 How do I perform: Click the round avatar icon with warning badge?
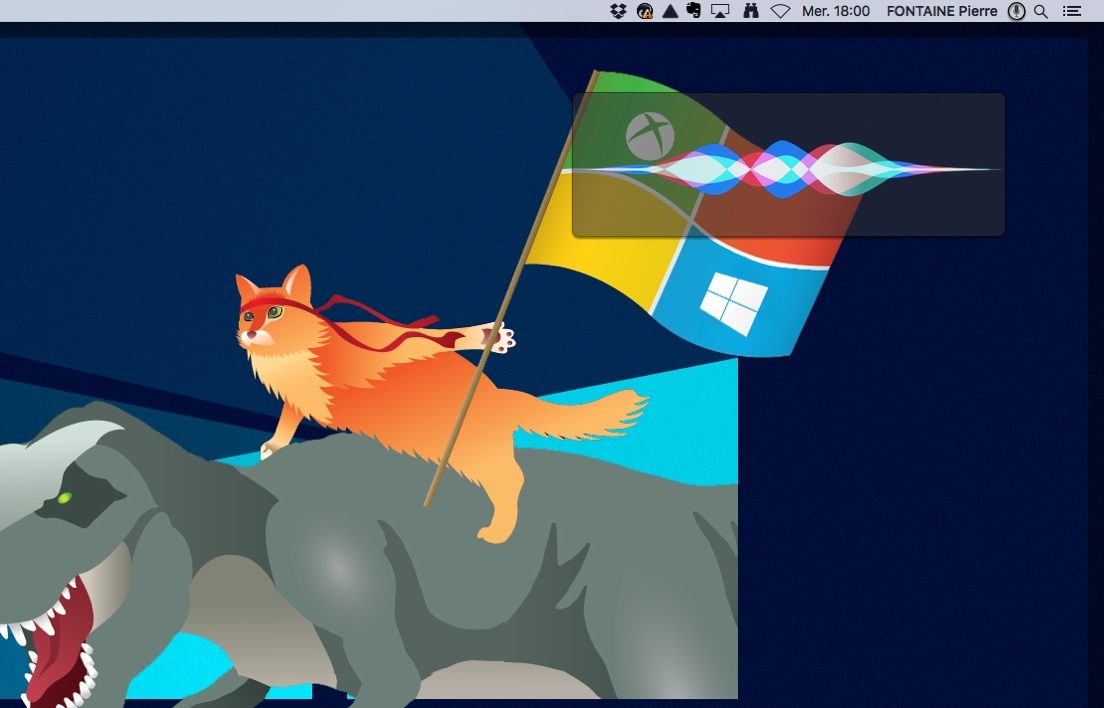644,11
